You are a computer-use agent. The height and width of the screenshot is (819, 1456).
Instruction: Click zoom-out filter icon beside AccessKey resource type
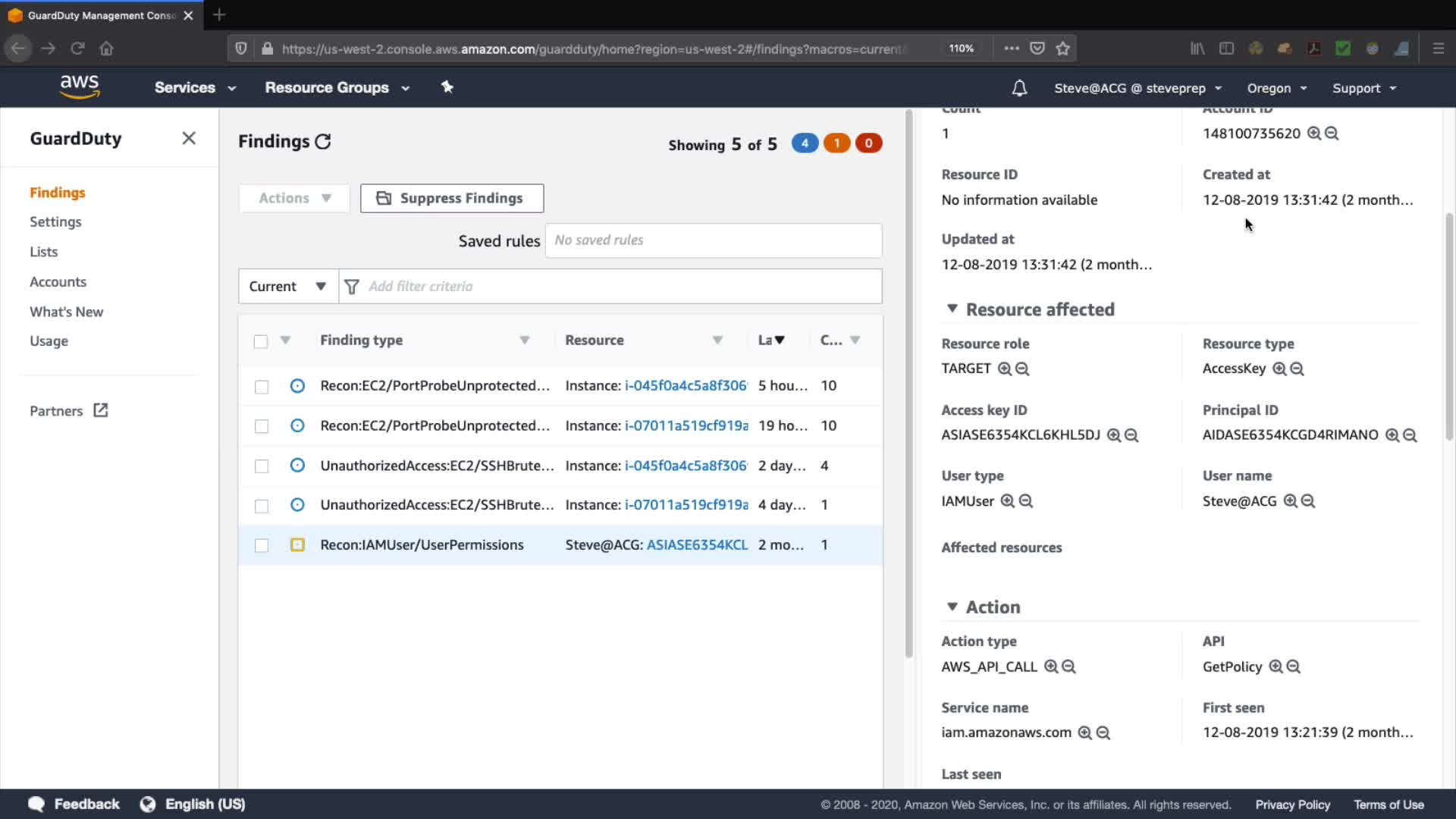tap(1298, 369)
